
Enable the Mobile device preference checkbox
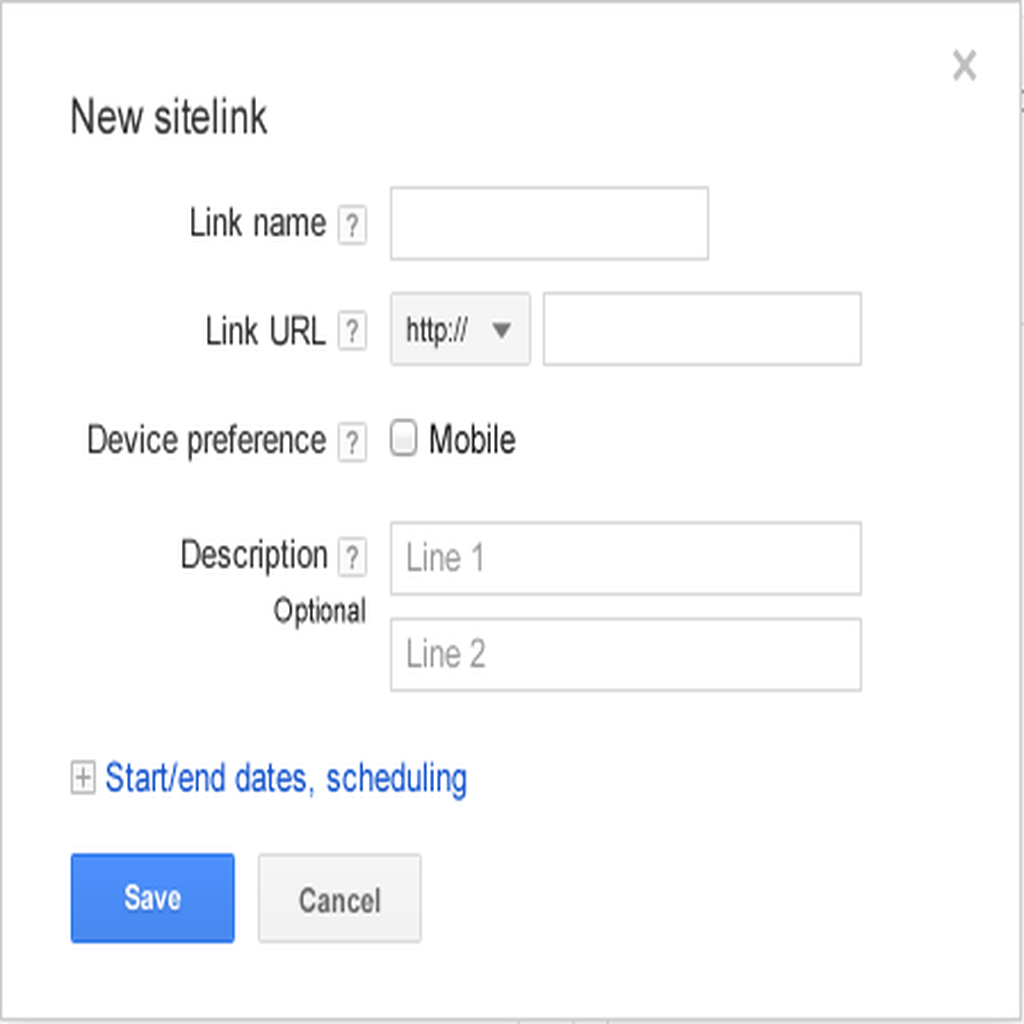click(404, 438)
